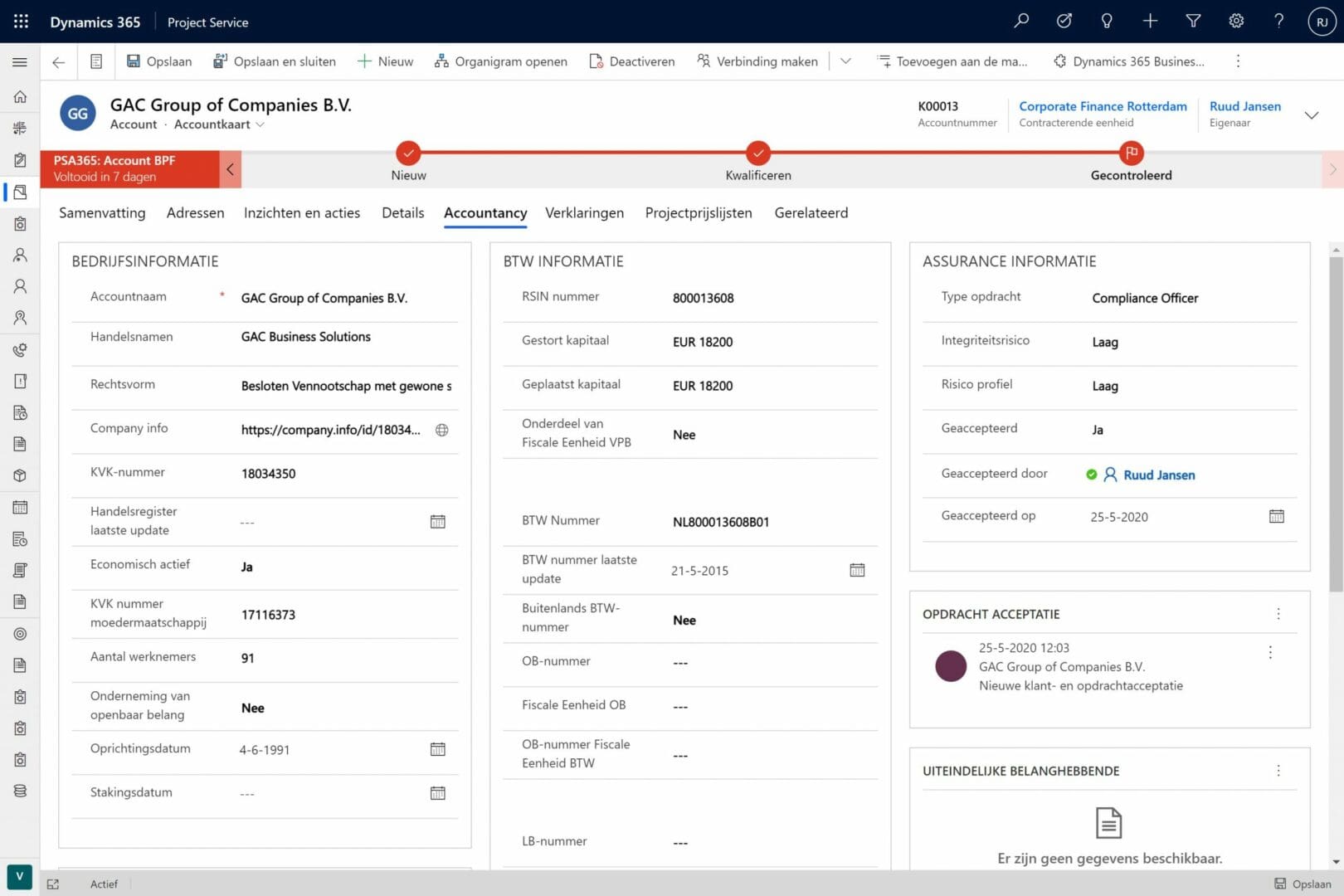This screenshot has height=896, width=1344.
Task: Click globe icon beside Company info URL
Action: pos(442,430)
